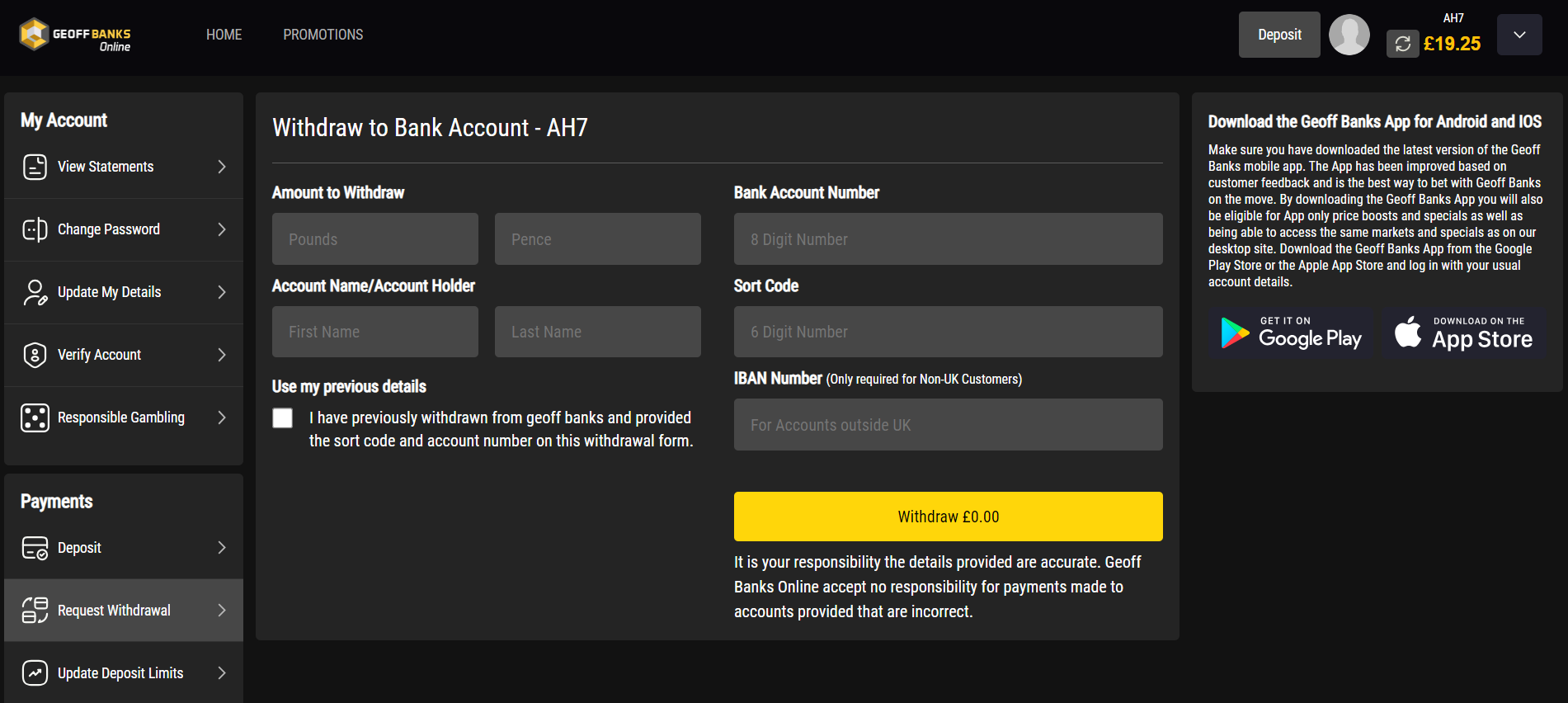Select Verify Account menu entry

coord(124,355)
